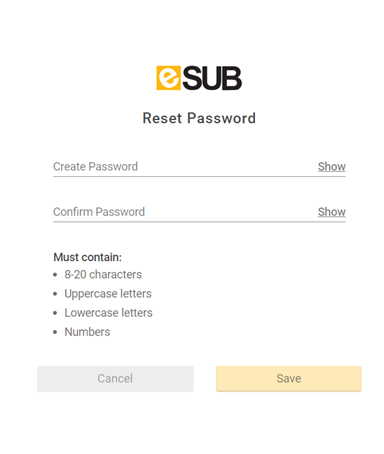Show the Create Password field contents

pos(332,166)
